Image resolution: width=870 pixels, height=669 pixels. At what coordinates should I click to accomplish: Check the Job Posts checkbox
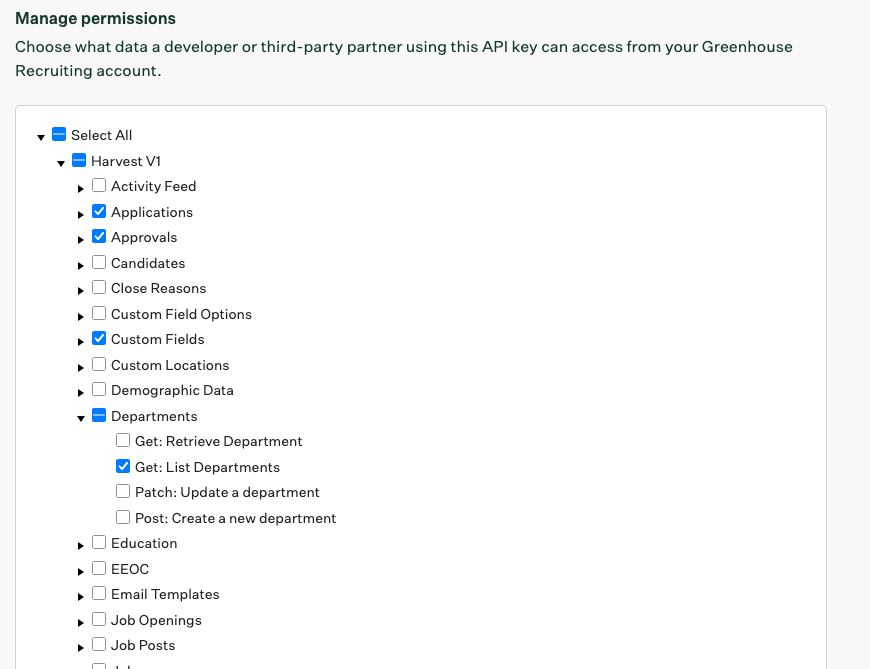pos(99,645)
